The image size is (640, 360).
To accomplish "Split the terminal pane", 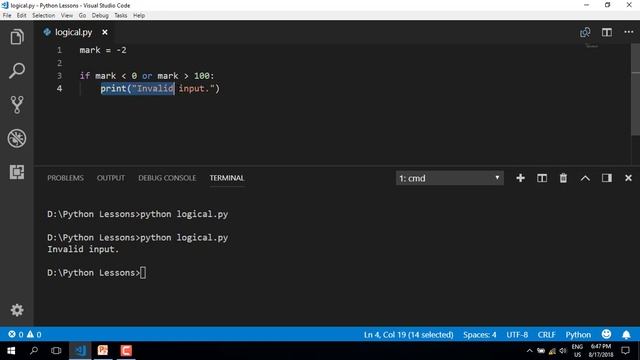I will pyautogui.click(x=542, y=178).
